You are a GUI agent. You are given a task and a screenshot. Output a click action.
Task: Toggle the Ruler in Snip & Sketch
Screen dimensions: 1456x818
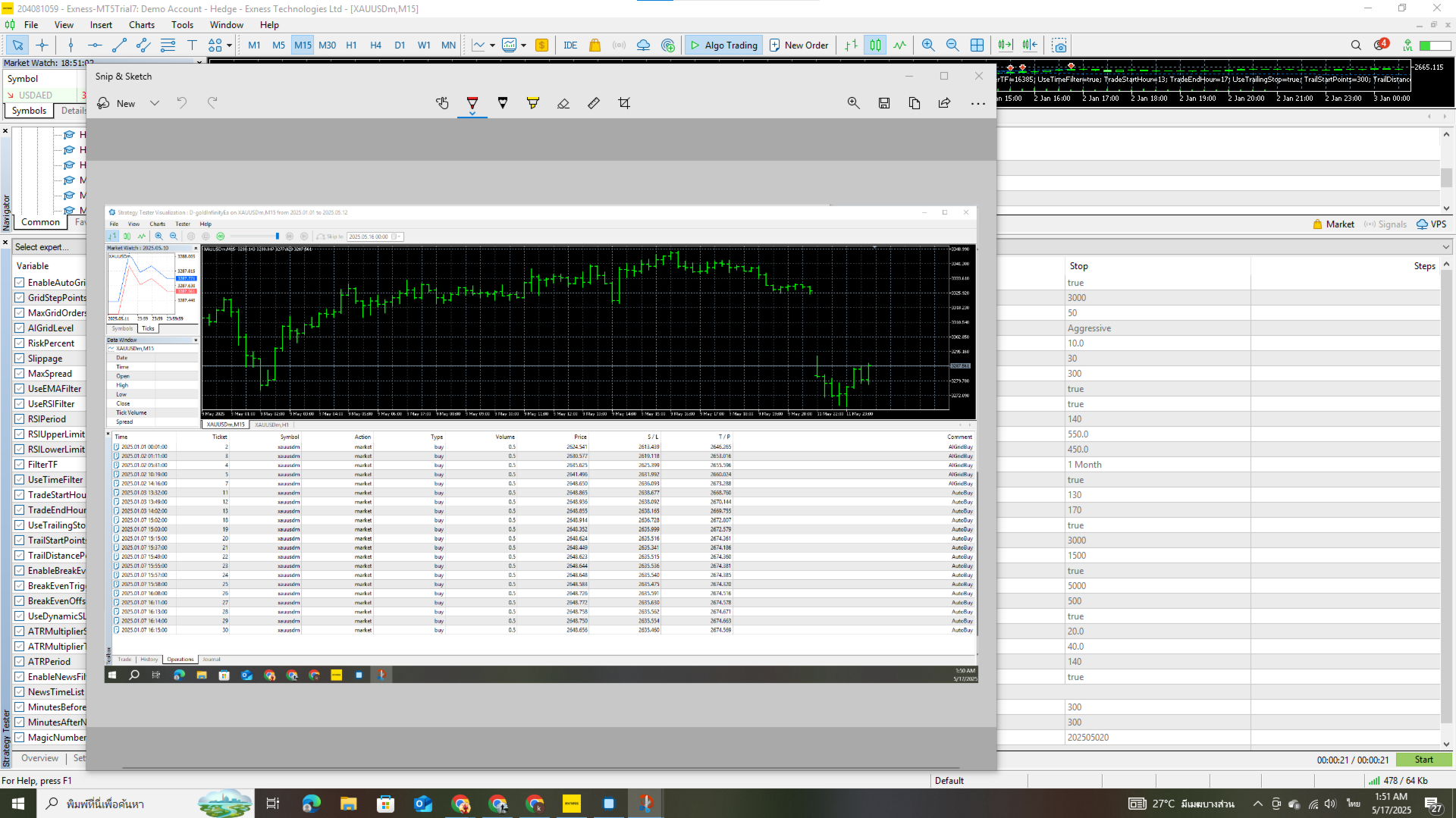[594, 103]
